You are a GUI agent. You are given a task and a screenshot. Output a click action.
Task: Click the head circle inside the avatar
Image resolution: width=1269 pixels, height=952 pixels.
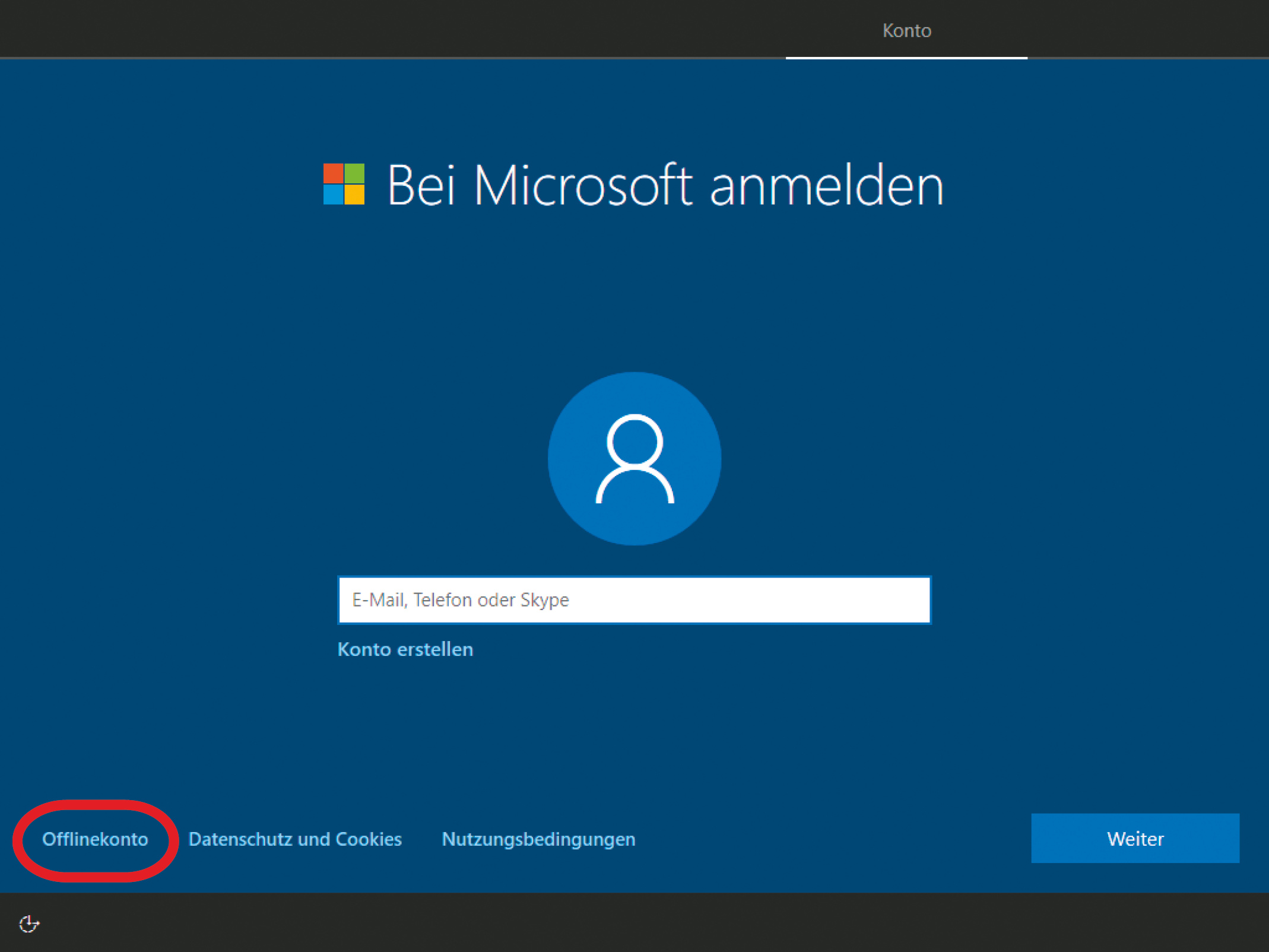[634, 441]
